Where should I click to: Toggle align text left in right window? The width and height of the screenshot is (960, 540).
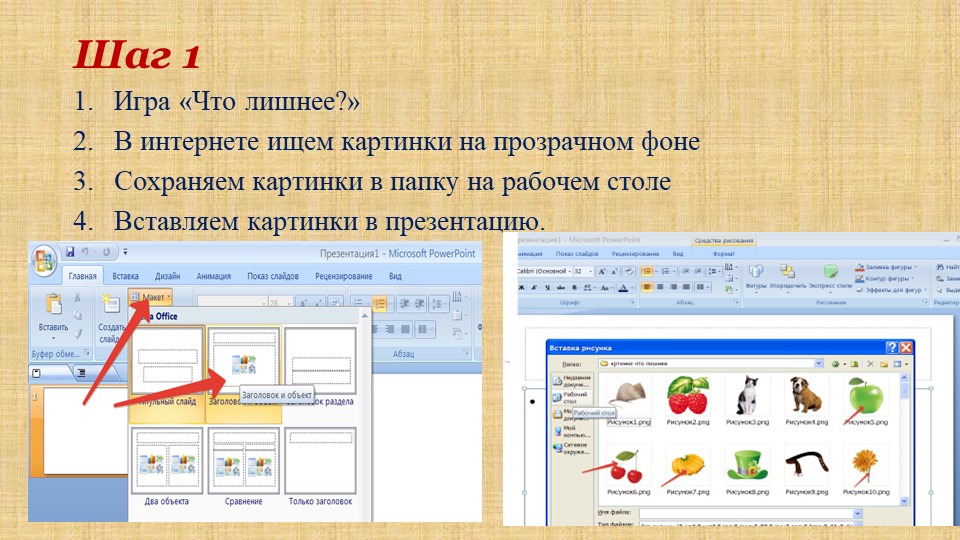[x=647, y=287]
